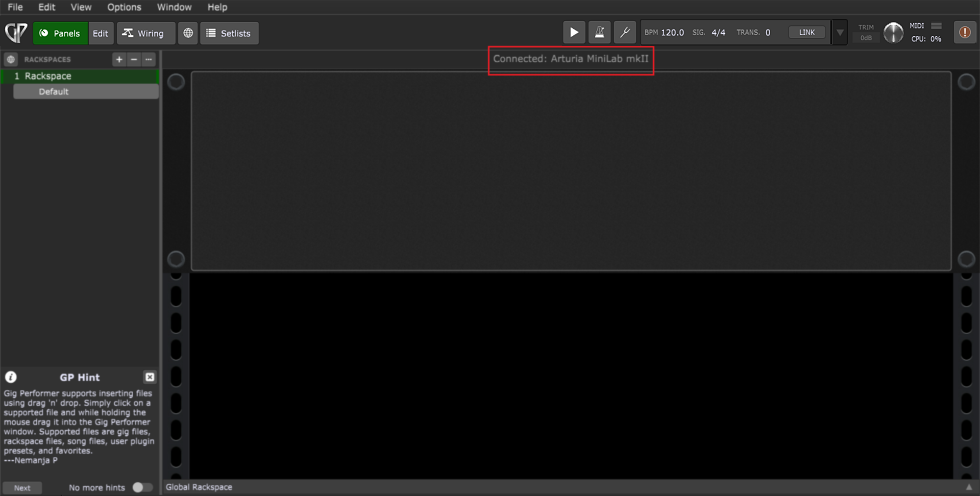
Task: Select the Default variation
Action: coord(86,92)
